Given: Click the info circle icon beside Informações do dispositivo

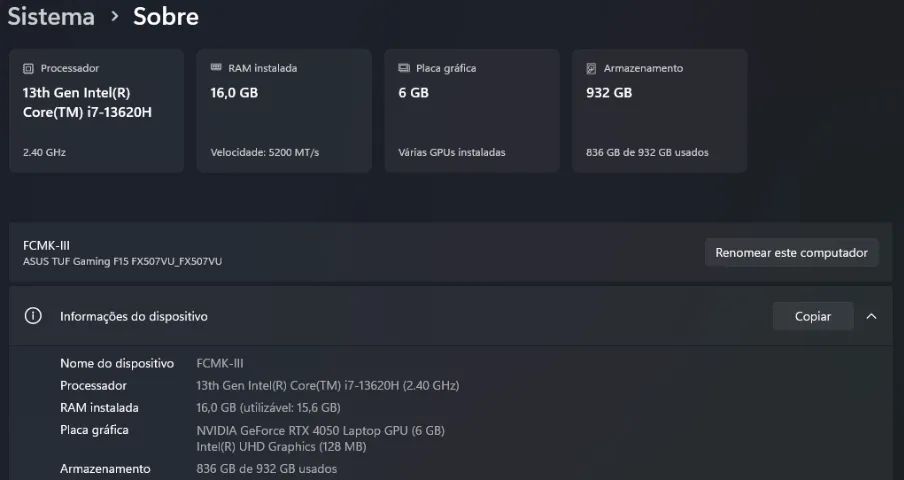Looking at the screenshot, I should coord(33,316).
